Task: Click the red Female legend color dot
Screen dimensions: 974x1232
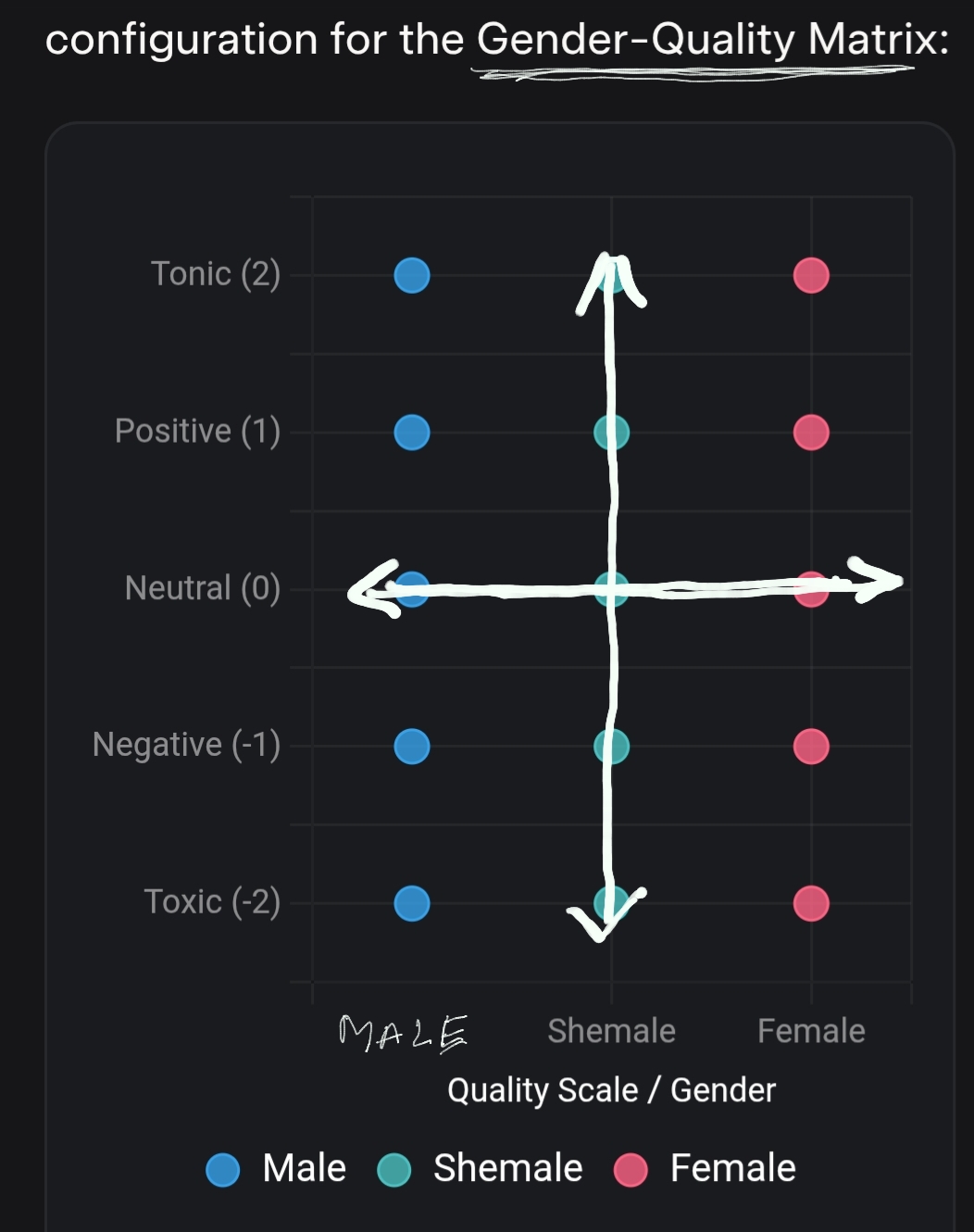Action: tap(631, 1170)
